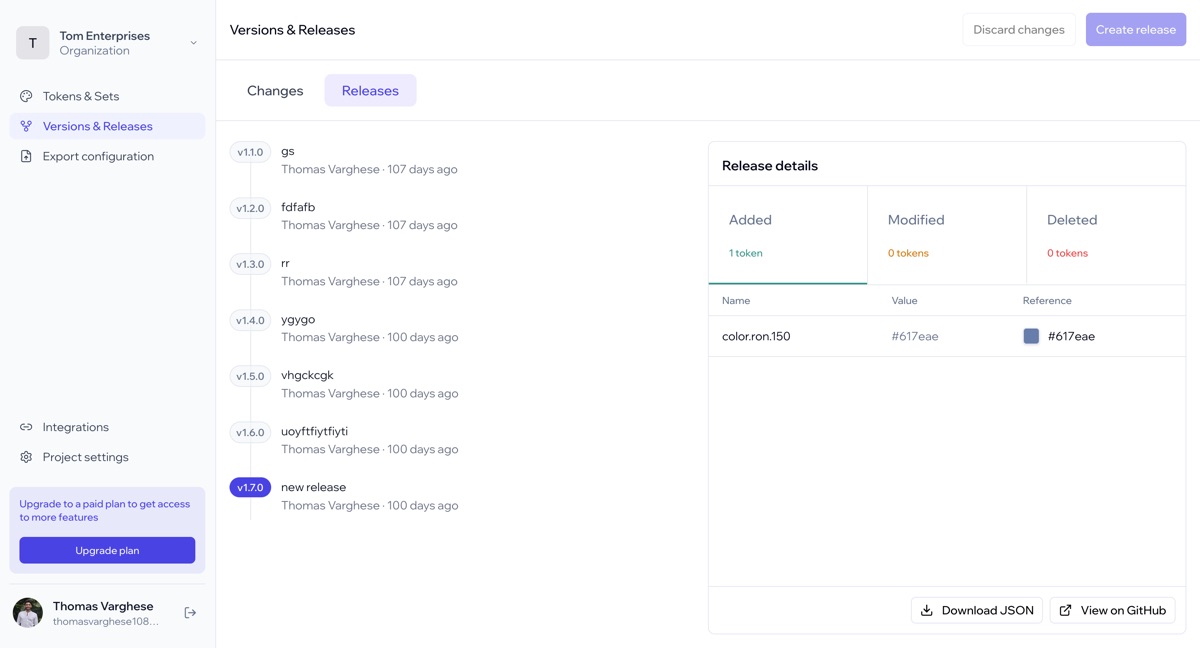
Task: Click the Reference column header
Action: point(1047,300)
